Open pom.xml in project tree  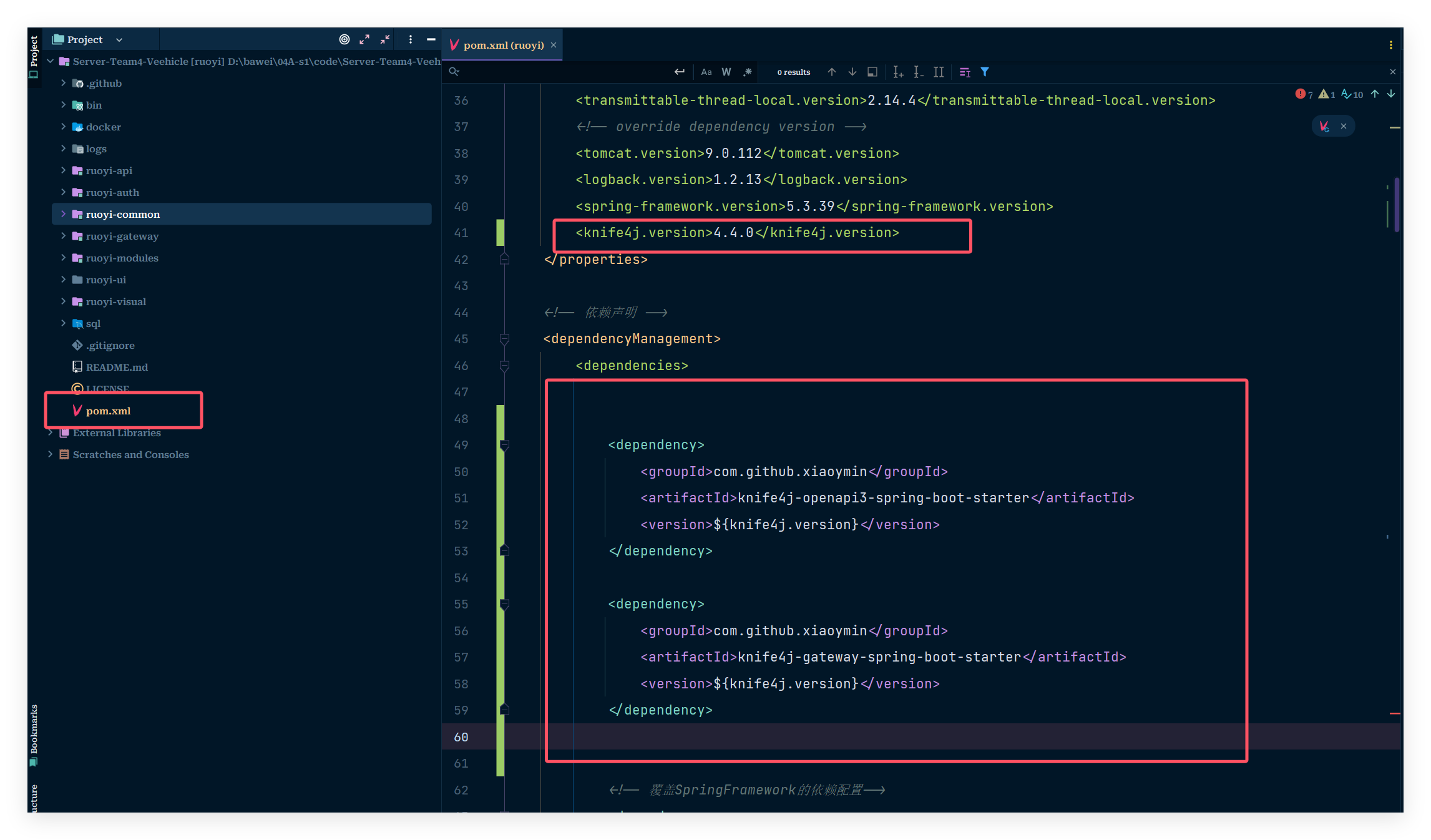pyautogui.click(x=108, y=411)
